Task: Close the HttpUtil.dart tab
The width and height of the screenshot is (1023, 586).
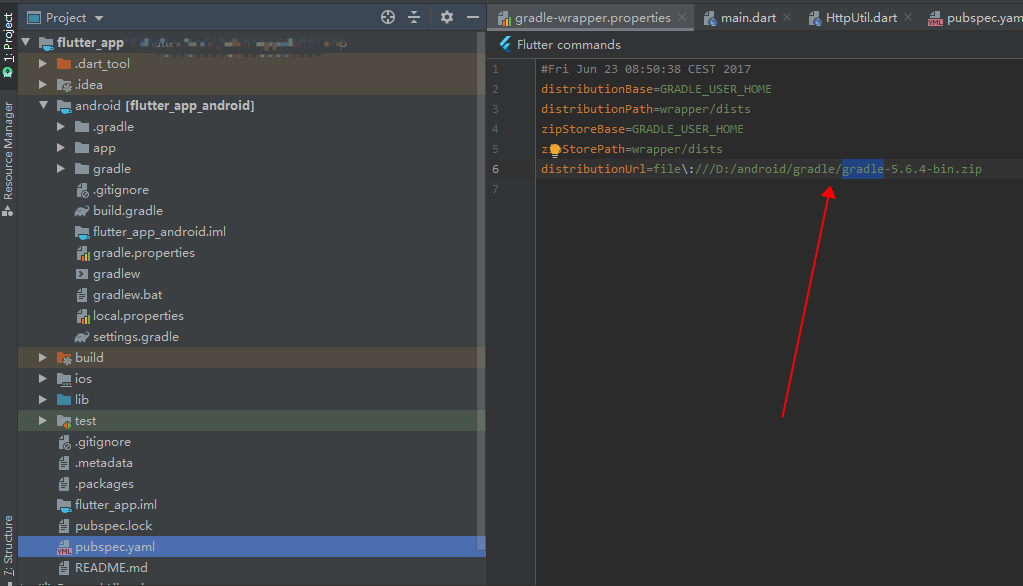Action: click(x=908, y=18)
